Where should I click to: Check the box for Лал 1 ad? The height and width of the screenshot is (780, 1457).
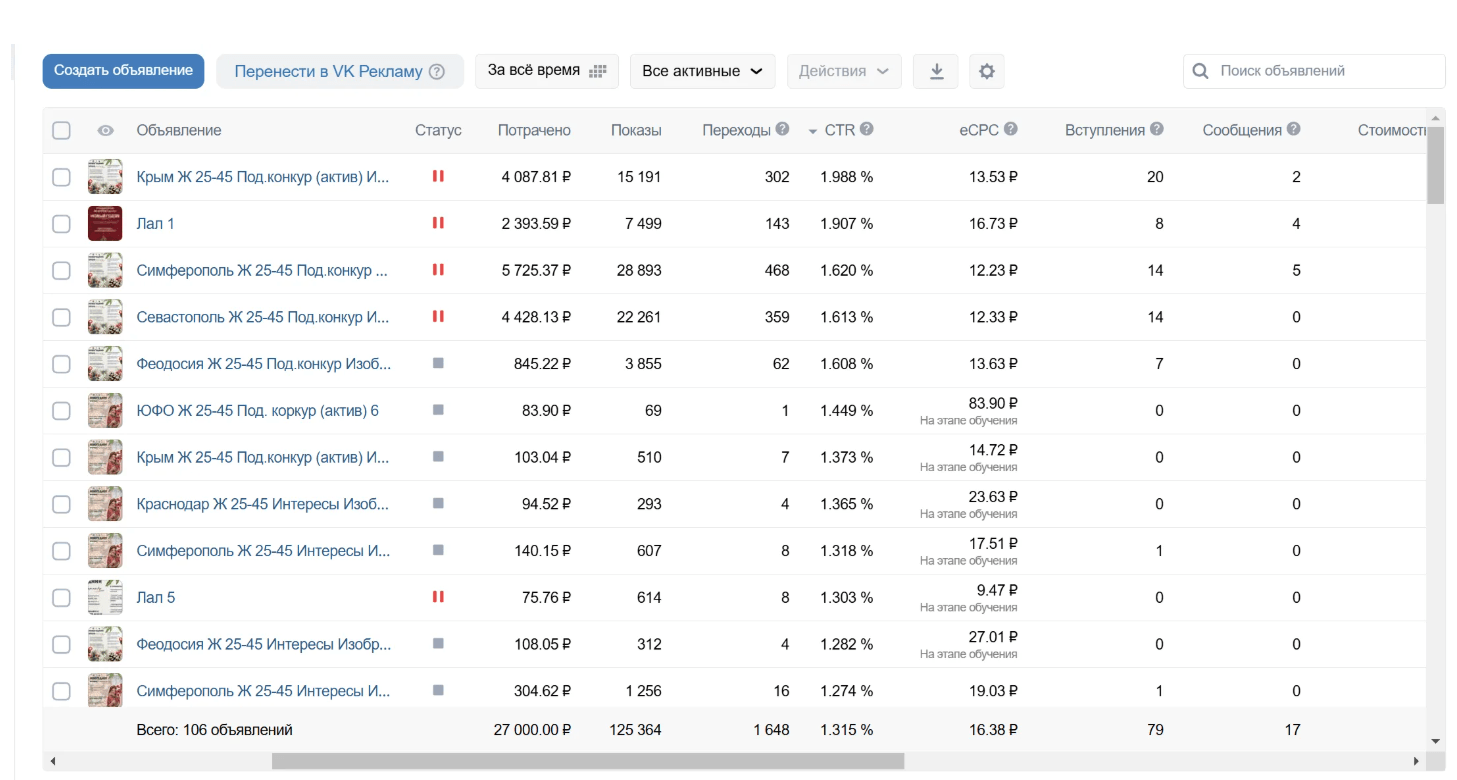tap(61, 224)
